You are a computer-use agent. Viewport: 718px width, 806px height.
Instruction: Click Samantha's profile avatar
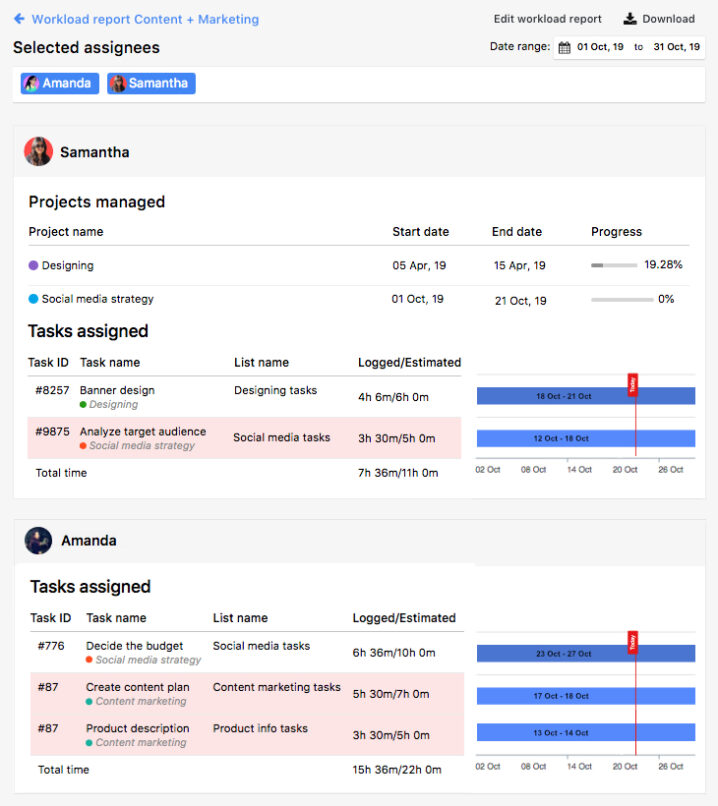click(x=36, y=151)
